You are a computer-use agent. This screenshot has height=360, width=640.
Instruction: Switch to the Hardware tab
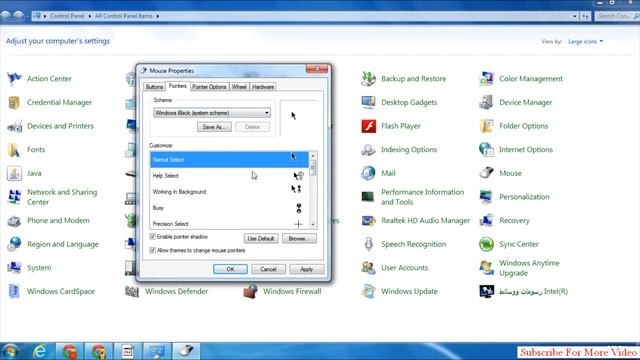tap(263, 87)
